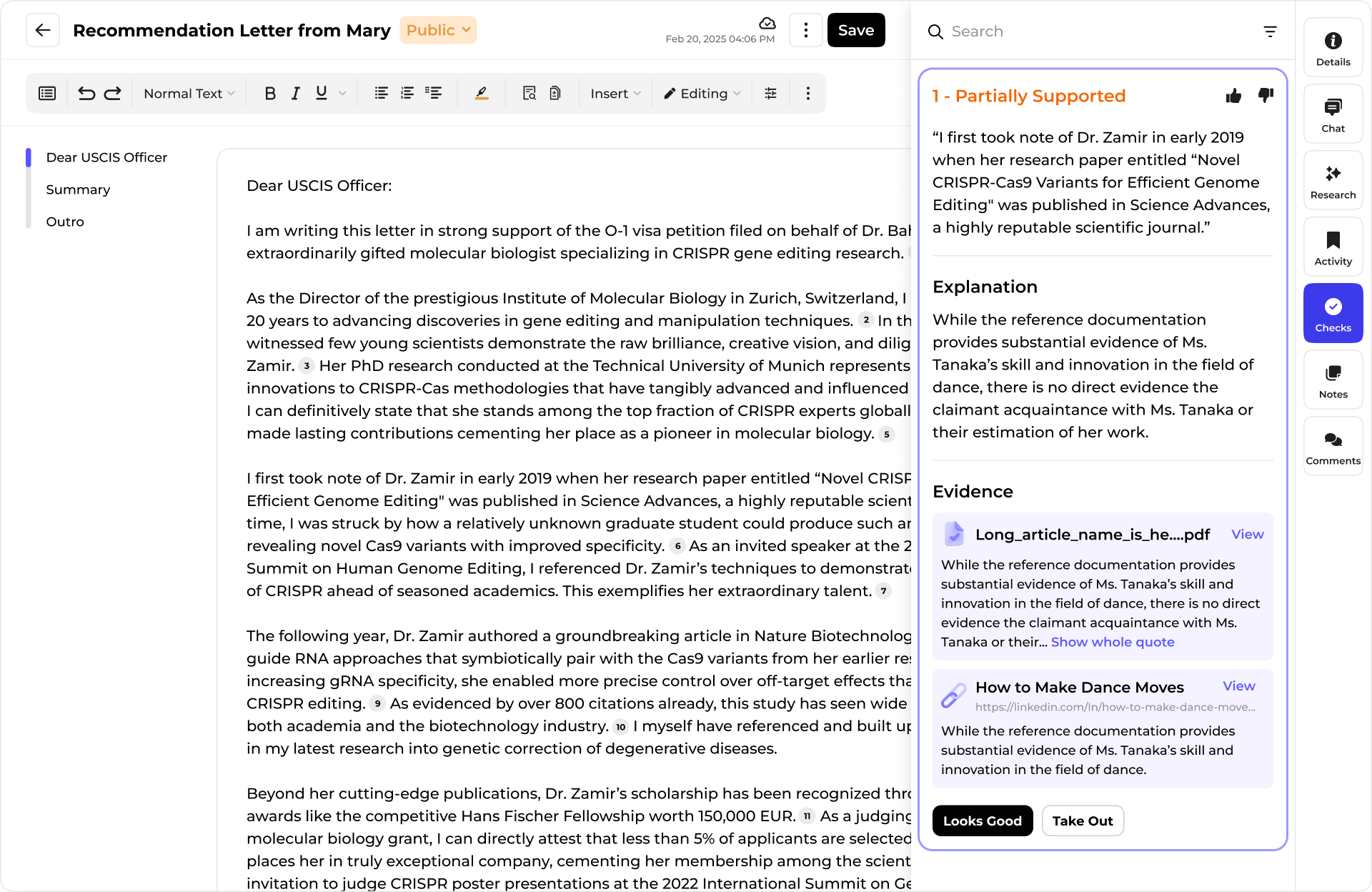Go back using the arrow button
This screenshot has height=892, width=1372.
tap(43, 30)
